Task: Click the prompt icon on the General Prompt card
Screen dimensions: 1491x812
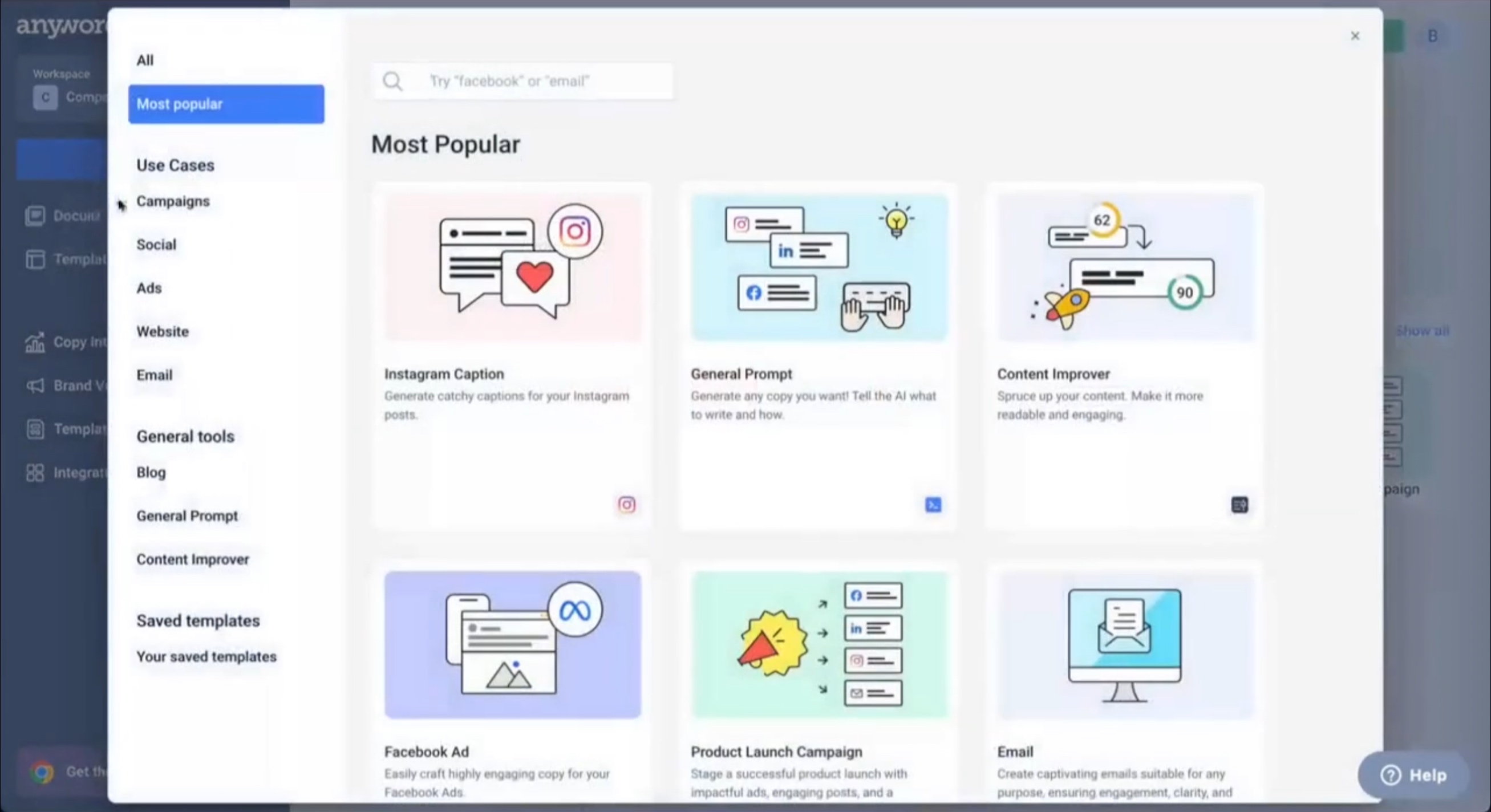Action: click(933, 505)
